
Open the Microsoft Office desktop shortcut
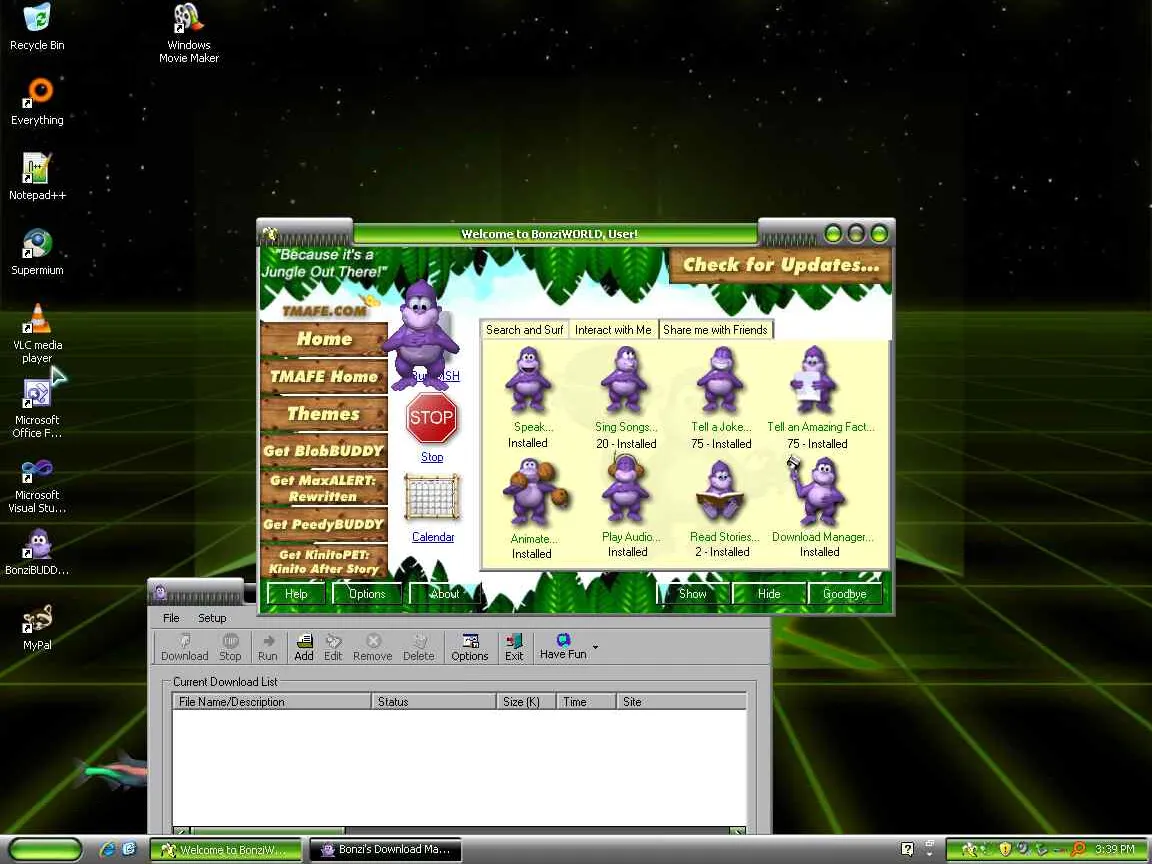pos(37,408)
